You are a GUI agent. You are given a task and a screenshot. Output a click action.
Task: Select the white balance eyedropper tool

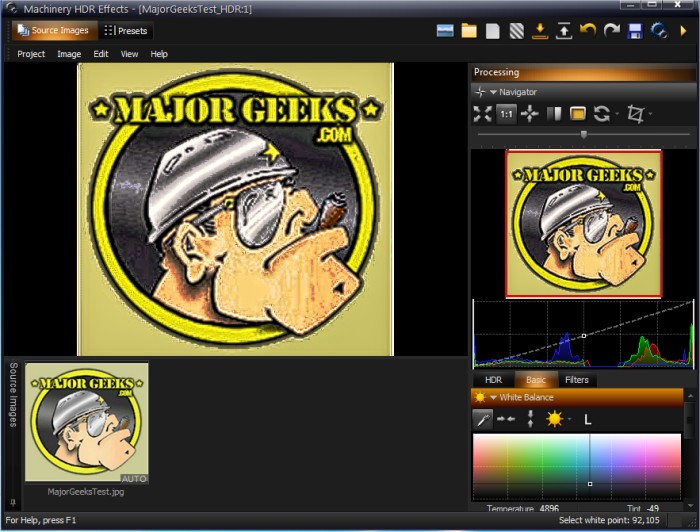pyautogui.click(x=482, y=419)
